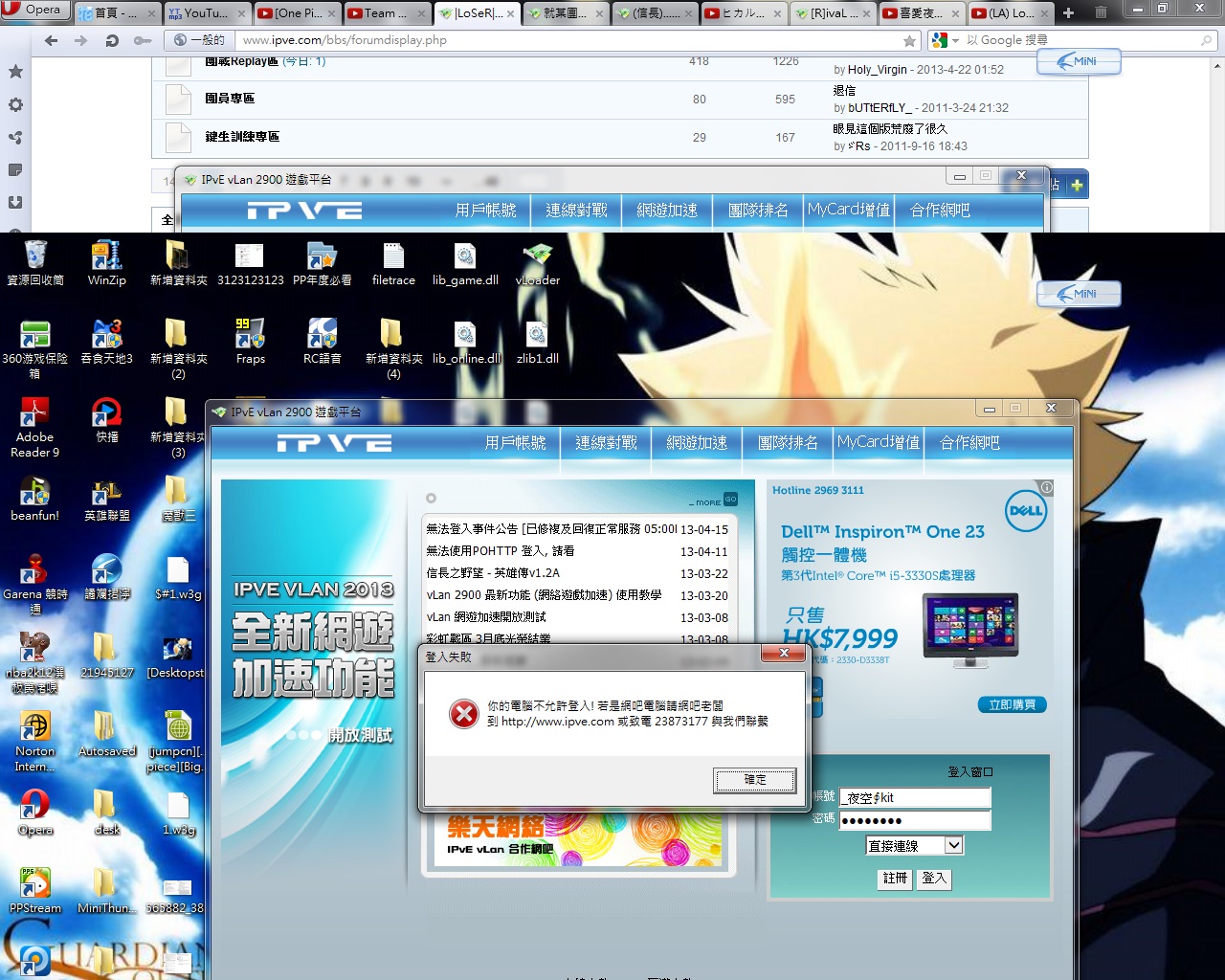Open the Adobe Reader 9 desktop icon
This screenshot has width=1225, height=980.
[x=34, y=414]
